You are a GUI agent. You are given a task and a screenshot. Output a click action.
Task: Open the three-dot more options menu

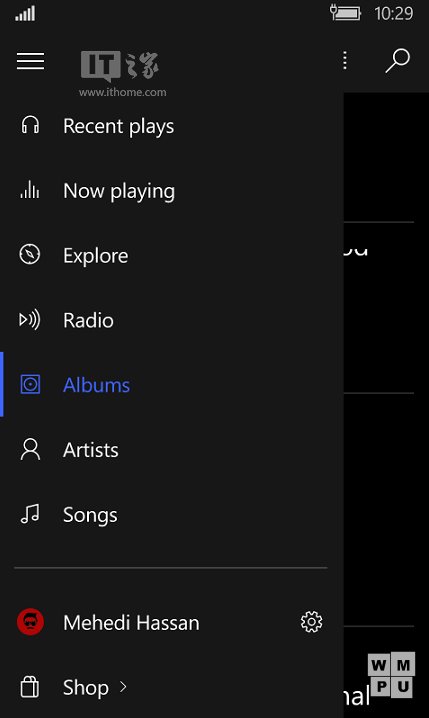(x=345, y=60)
